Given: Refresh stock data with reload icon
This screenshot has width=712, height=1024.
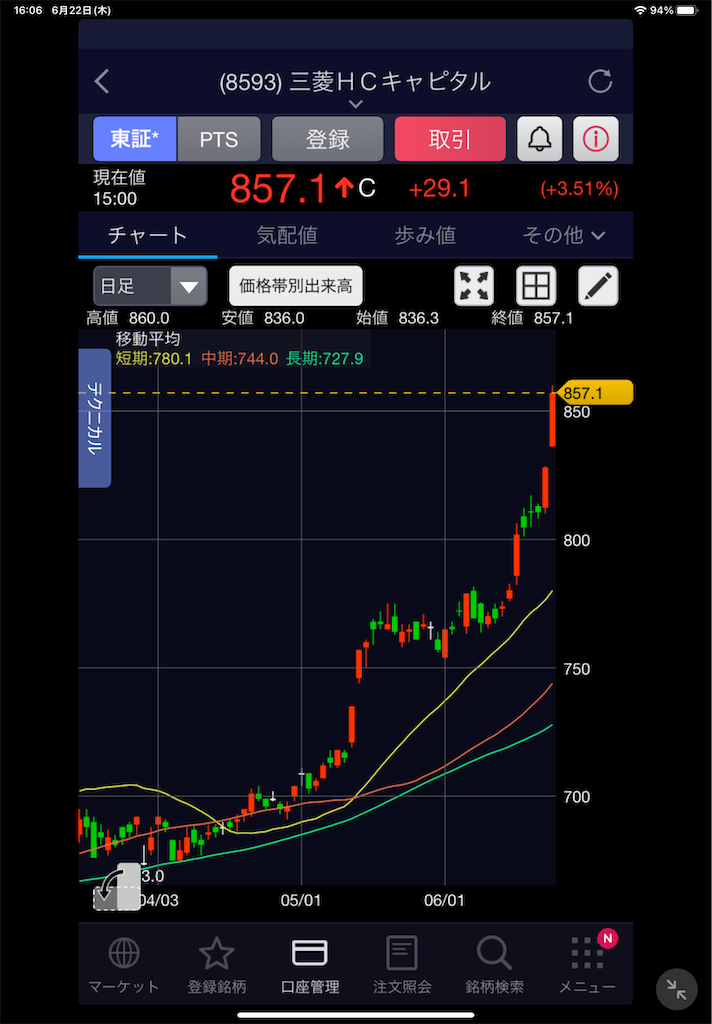Looking at the screenshot, I should 600,82.
